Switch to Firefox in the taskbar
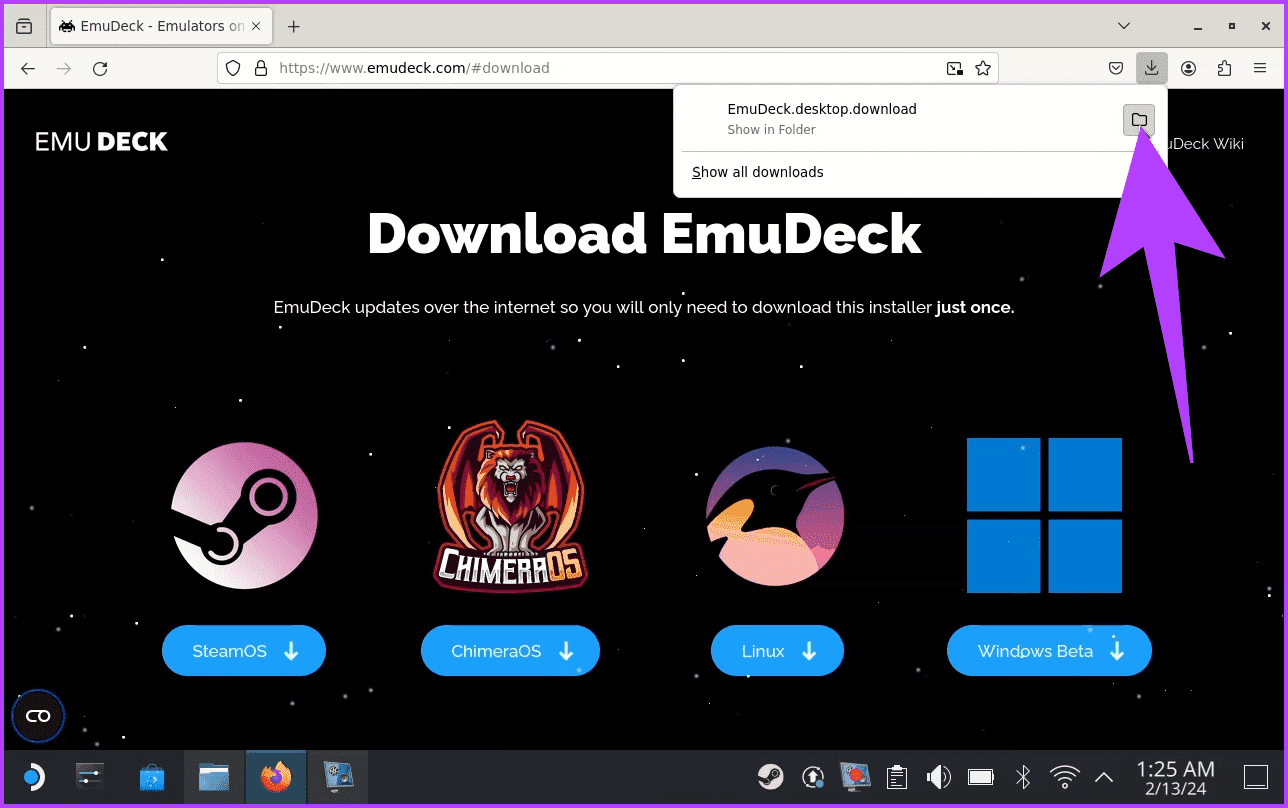 tap(275, 777)
